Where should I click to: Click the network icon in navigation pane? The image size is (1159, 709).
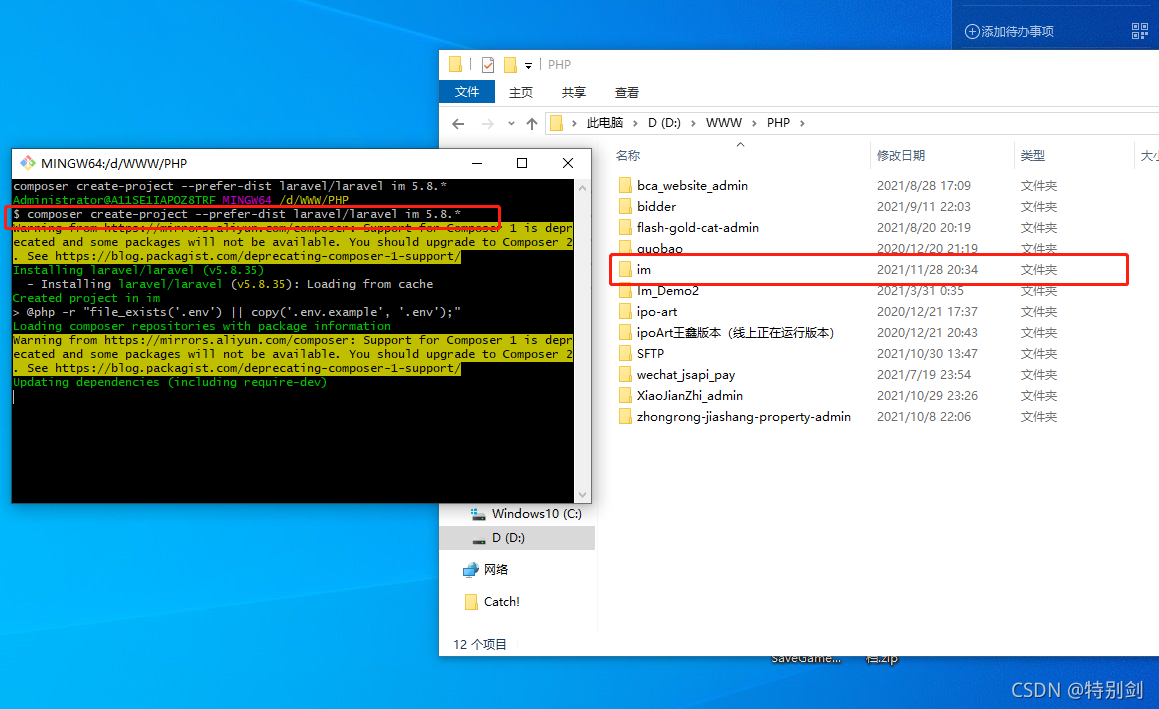coord(471,569)
